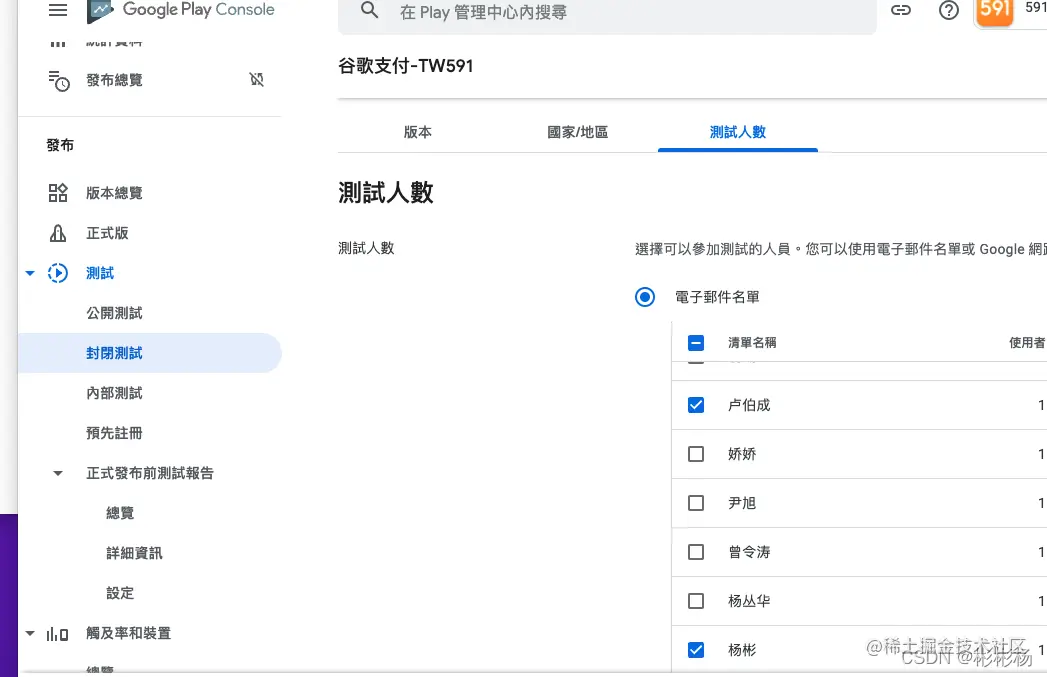Click the 曾令涛 list name
This screenshot has width=1047, height=677.
[749, 552]
